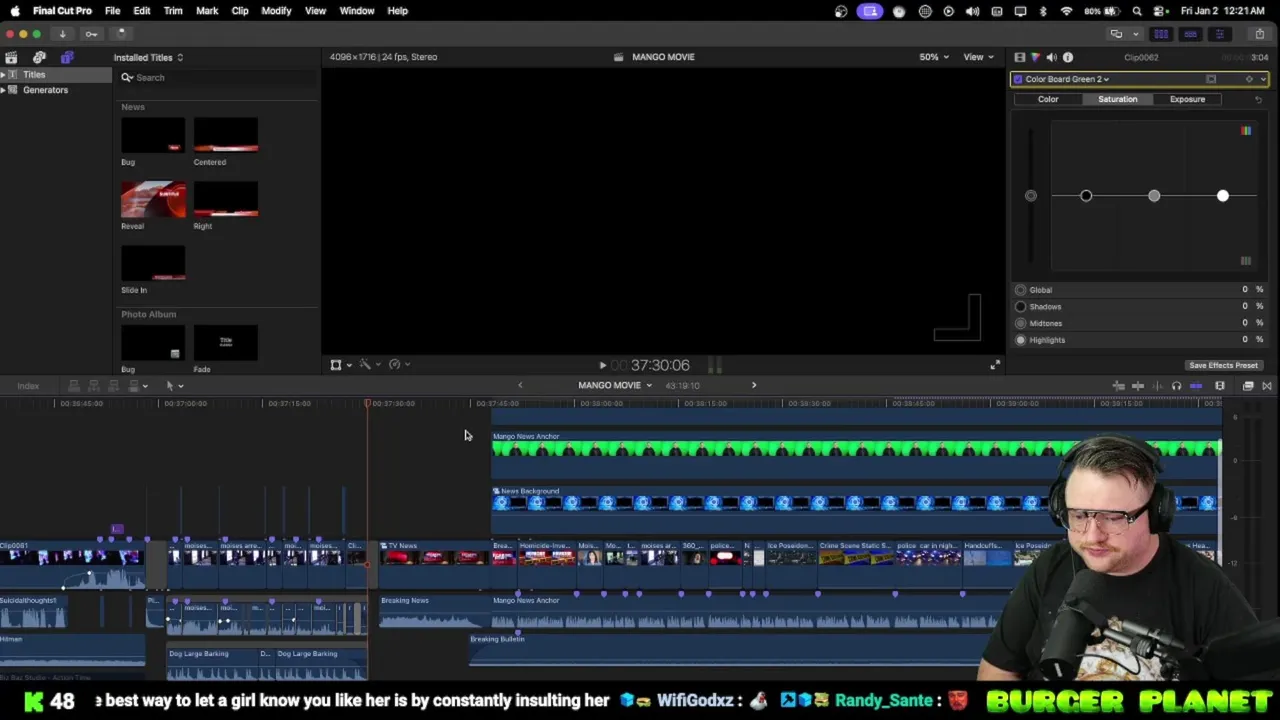Click the Import Media arrow button
This screenshot has width=1280, height=720.
[62, 34]
